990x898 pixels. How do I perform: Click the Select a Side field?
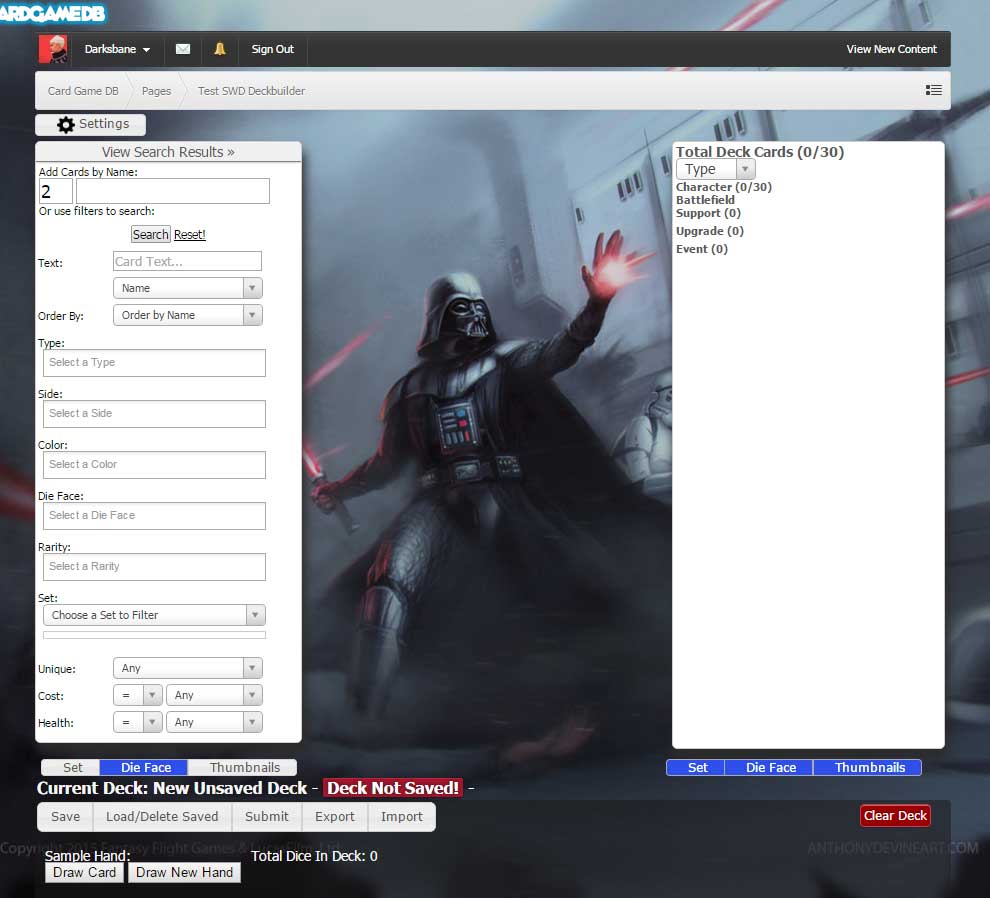point(154,414)
